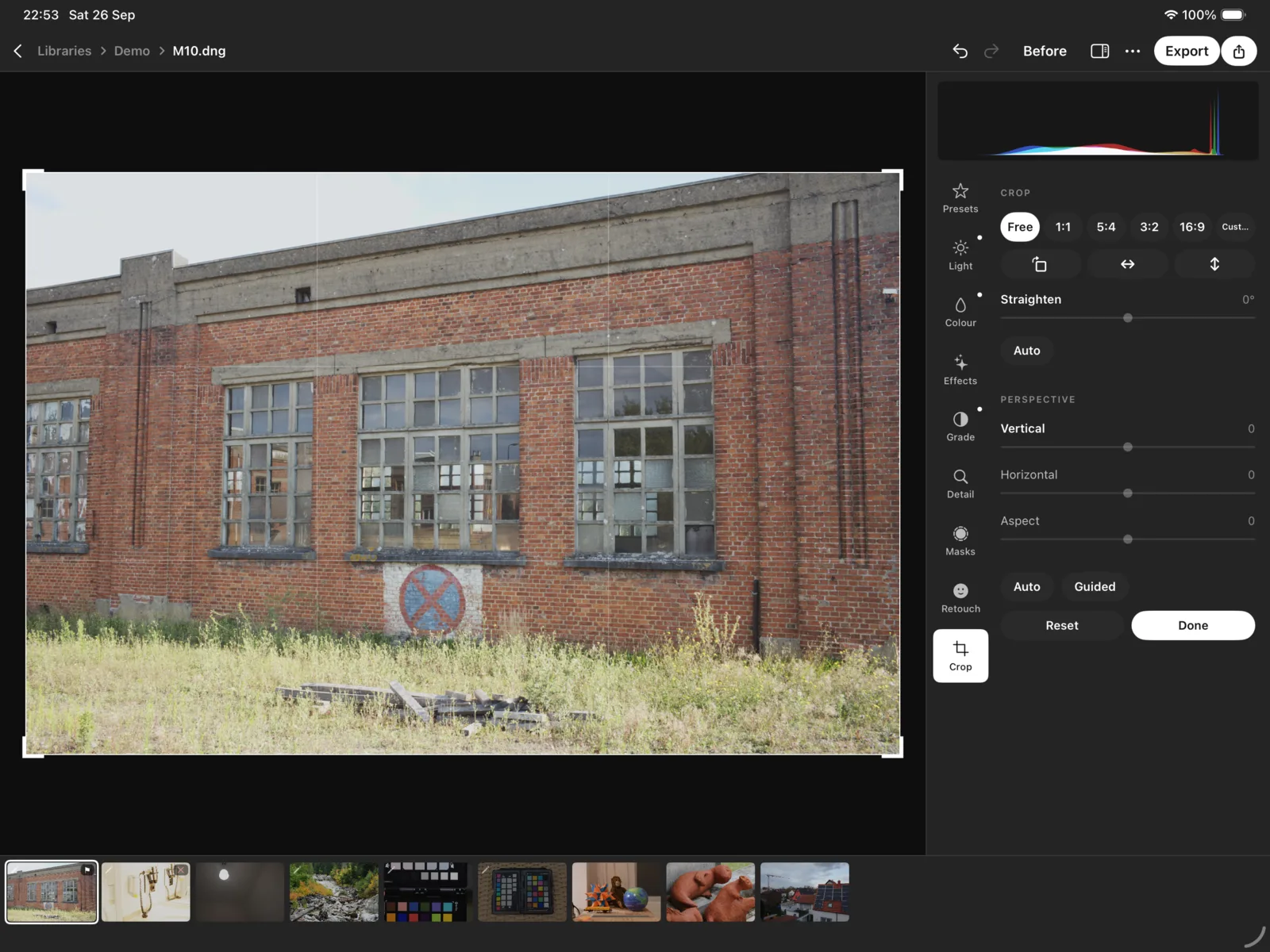Image resolution: width=1270 pixels, height=952 pixels.
Task: Toggle the side-by-side compare view
Action: click(x=1099, y=51)
